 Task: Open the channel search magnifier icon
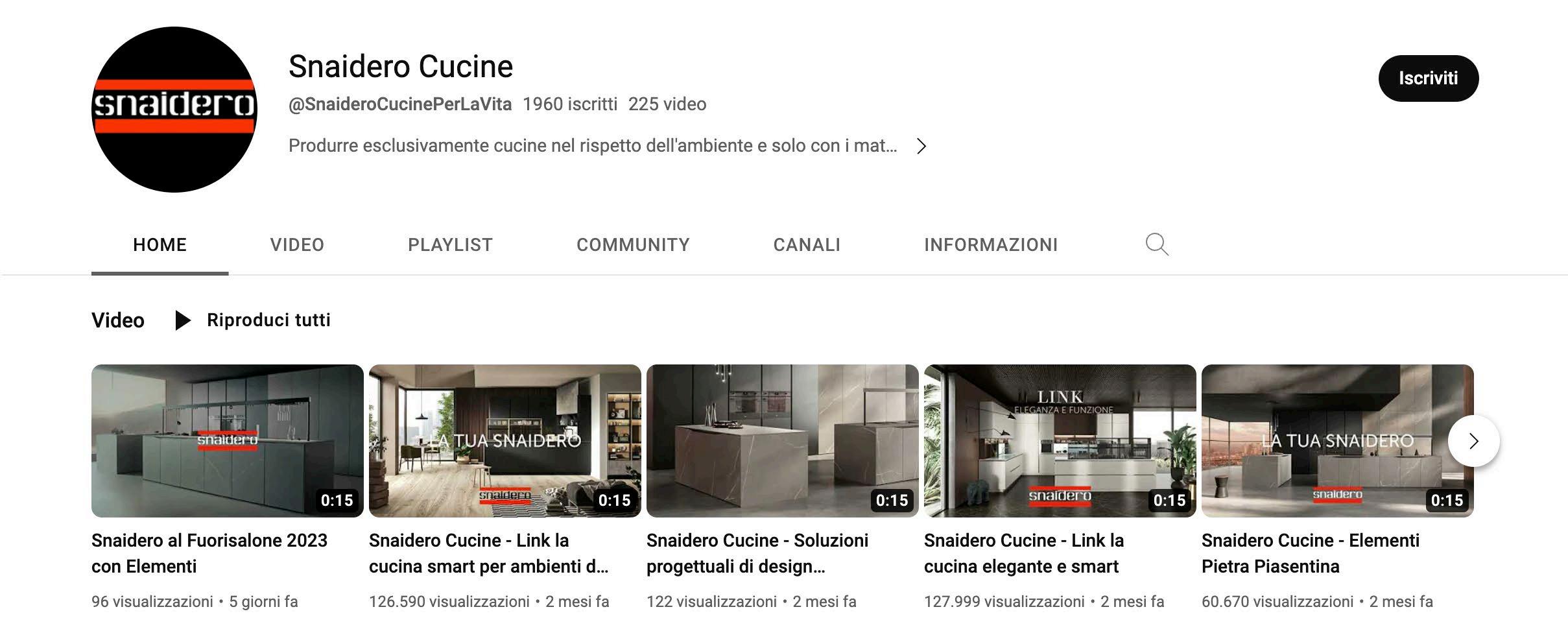(1157, 244)
